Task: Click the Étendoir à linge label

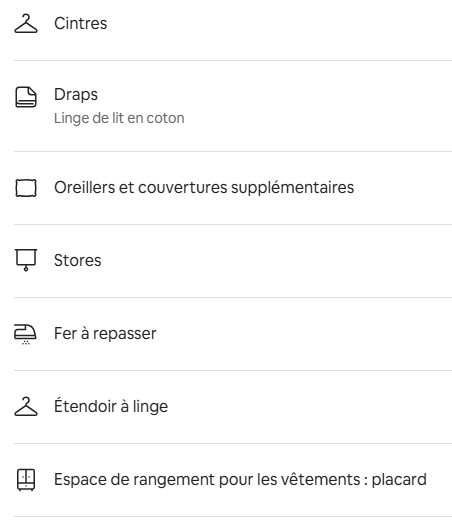Action: (x=111, y=406)
